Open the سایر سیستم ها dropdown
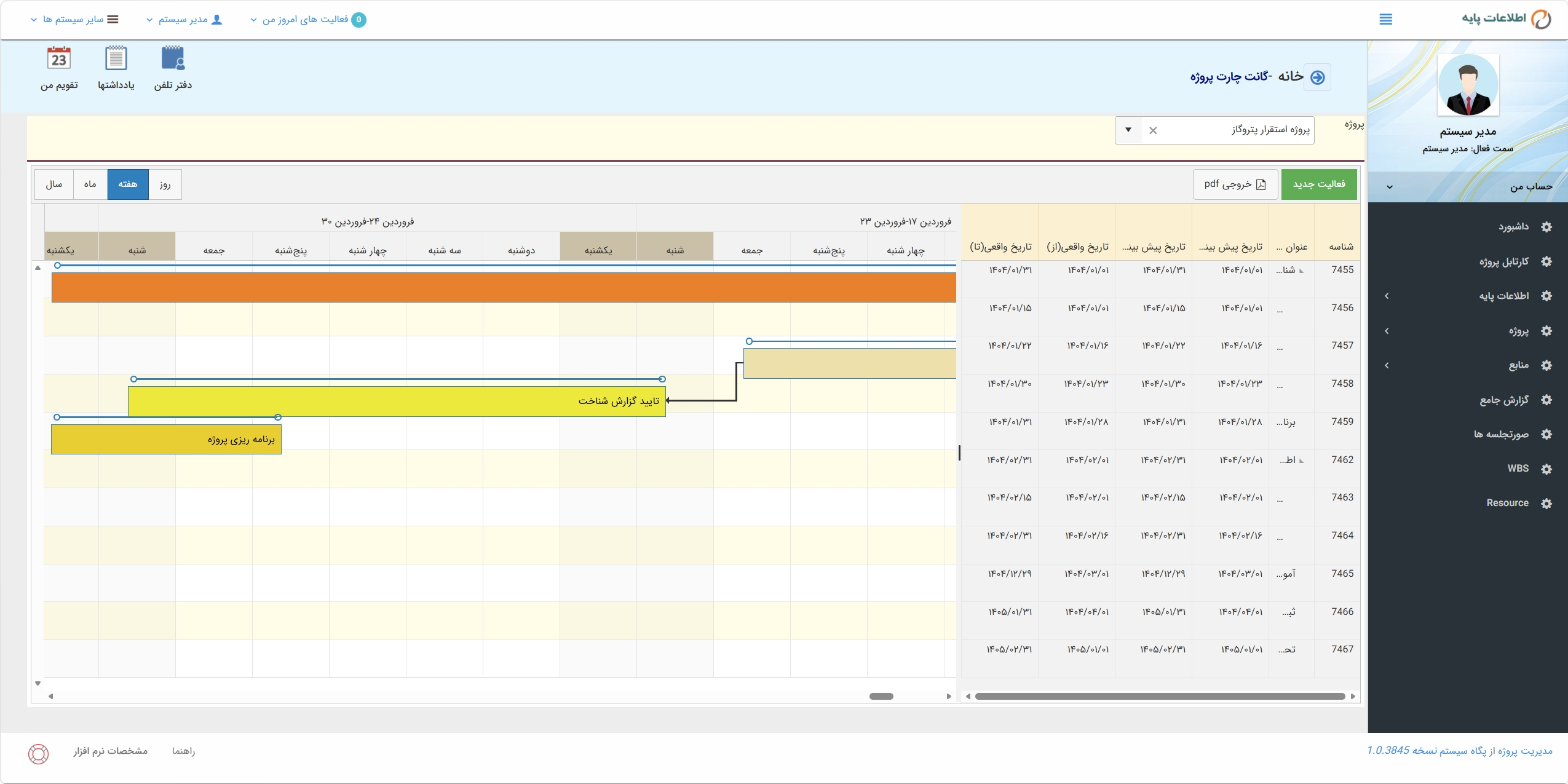Image resolution: width=1568 pixels, height=784 pixels. click(x=74, y=20)
